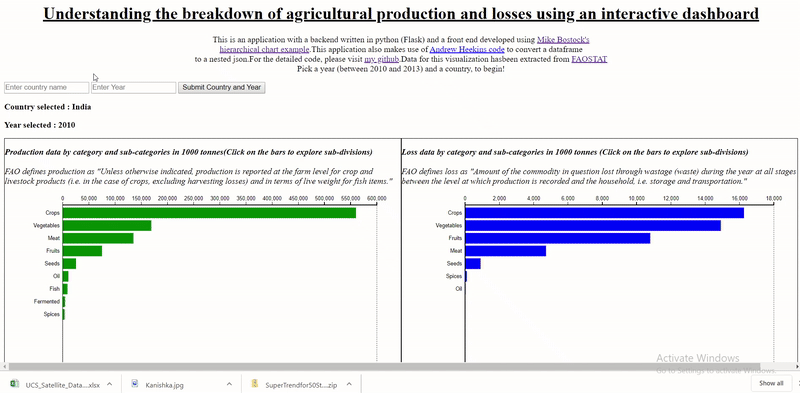The image size is (800, 393).
Task: Focus the Enter Year input field
Action: point(134,88)
